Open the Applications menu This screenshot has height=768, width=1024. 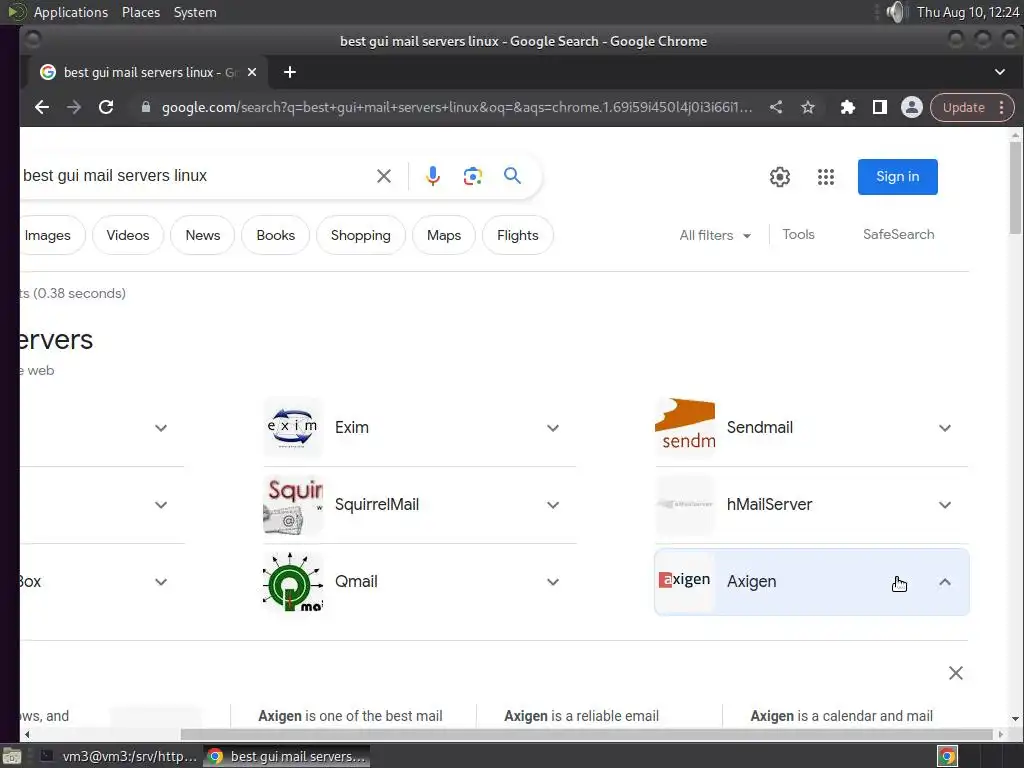click(71, 12)
